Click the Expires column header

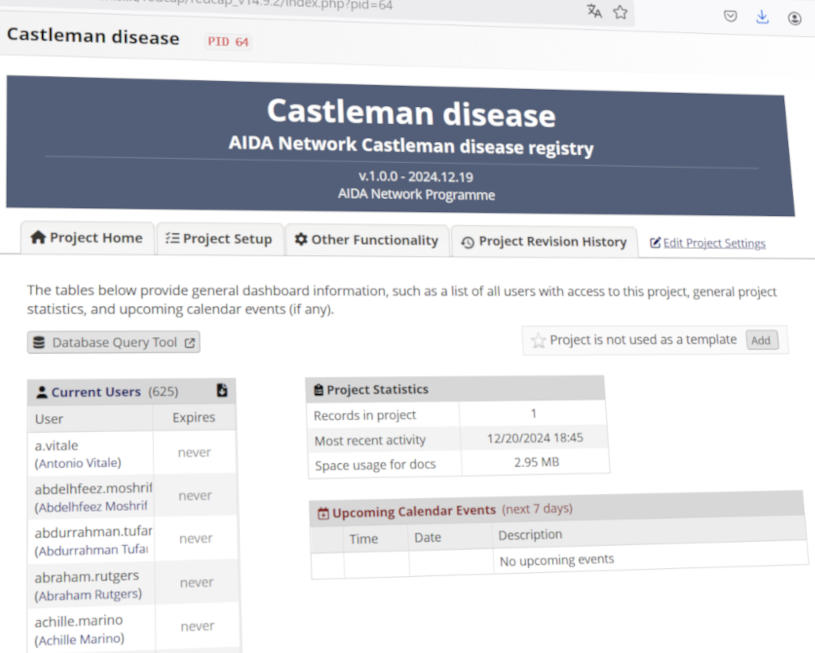(x=193, y=417)
